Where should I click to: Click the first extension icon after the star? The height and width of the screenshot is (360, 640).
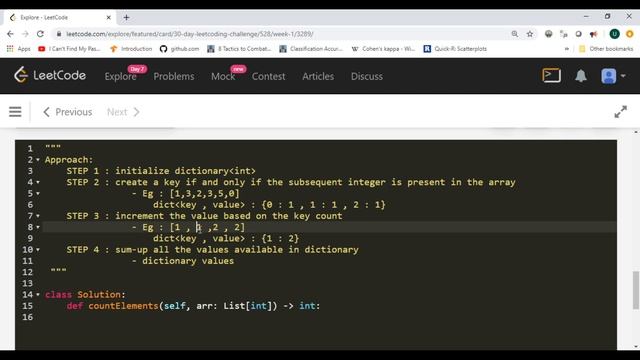pos(549,34)
